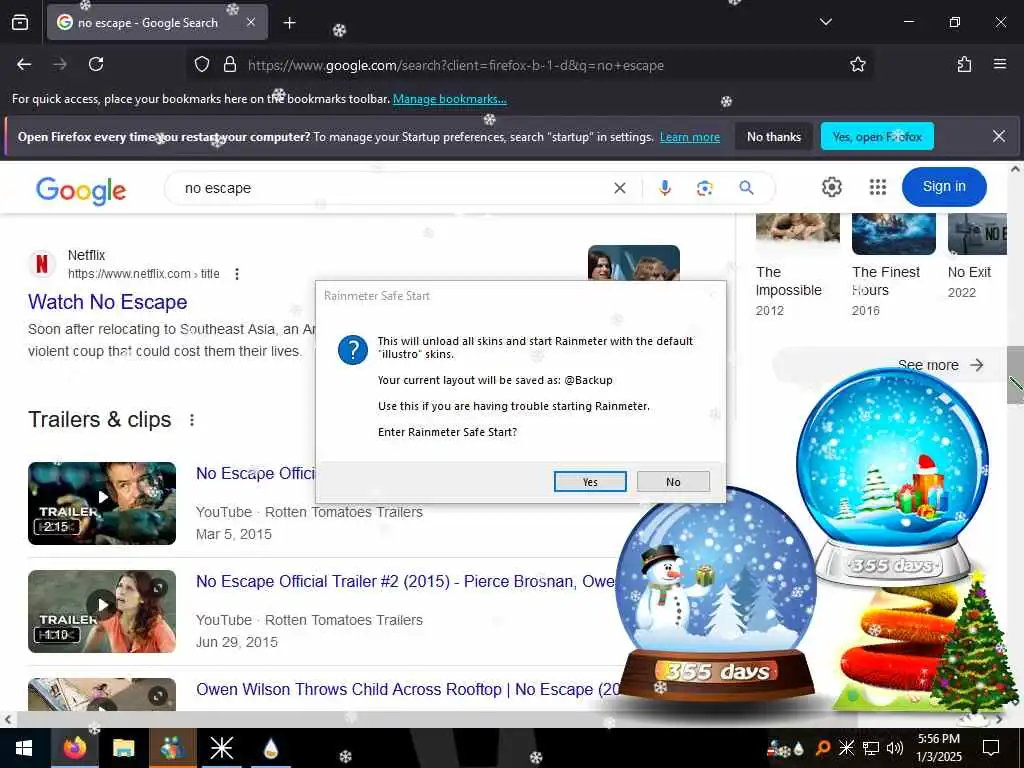Click the Netflix favicon logo
1024x768 pixels.
[x=42, y=264]
